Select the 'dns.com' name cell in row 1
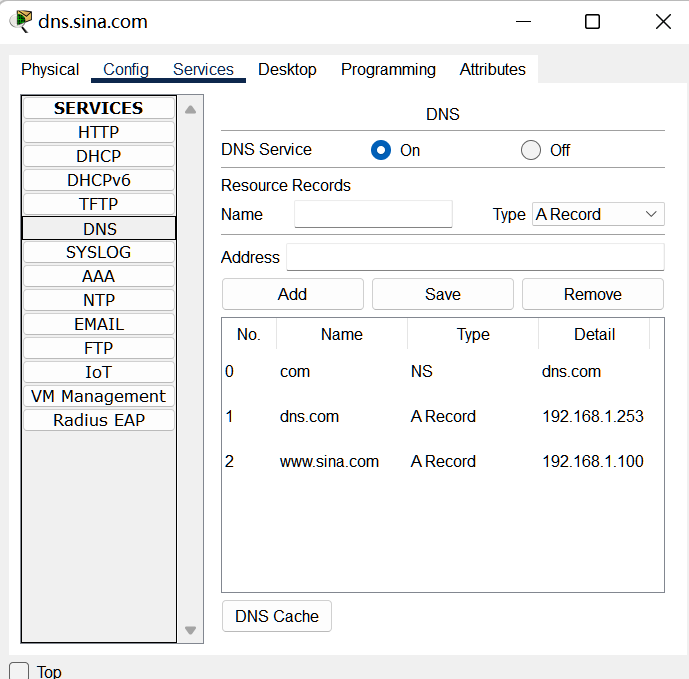The height and width of the screenshot is (679, 689). coord(309,416)
